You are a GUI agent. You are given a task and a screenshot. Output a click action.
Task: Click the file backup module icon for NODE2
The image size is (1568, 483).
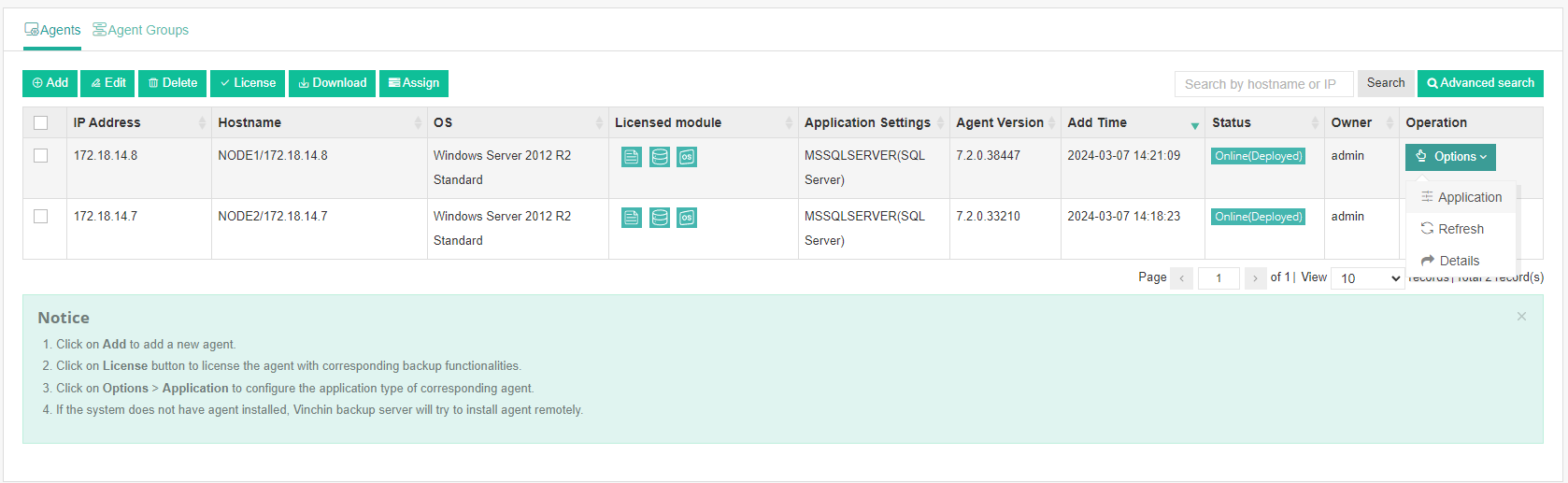coord(632,218)
